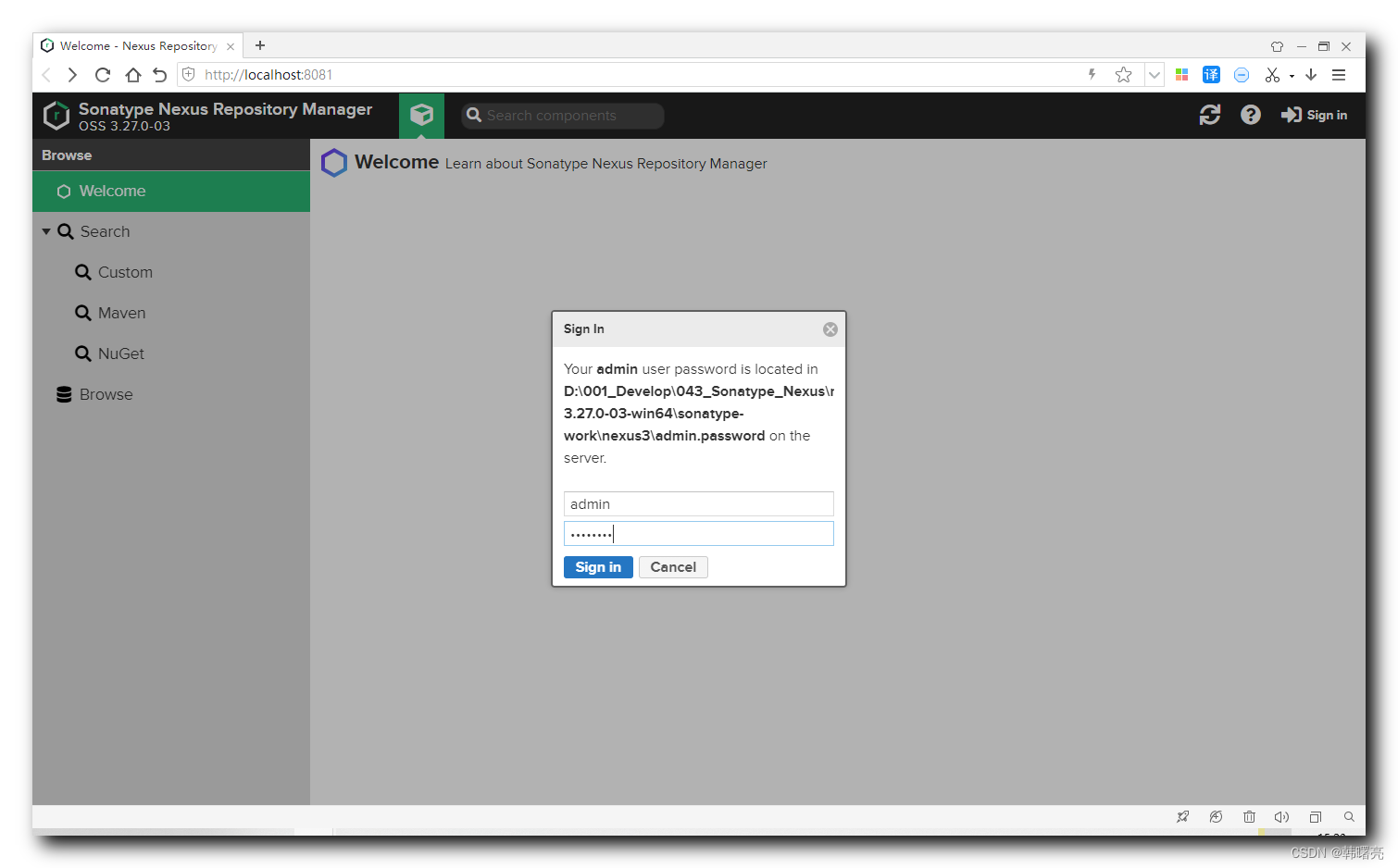Close the Sign In dialog
The image size is (1398, 868).
[x=830, y=329]
